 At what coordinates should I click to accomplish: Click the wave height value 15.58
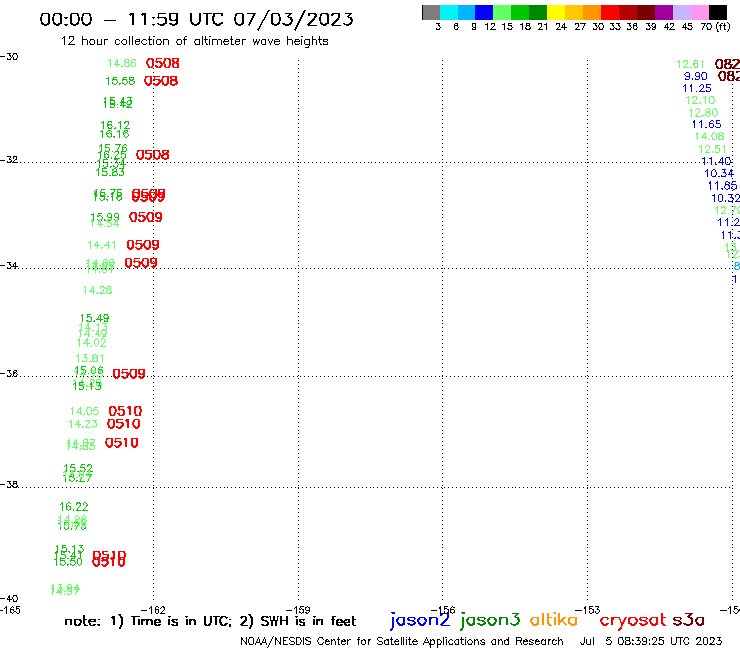point(120,81)
